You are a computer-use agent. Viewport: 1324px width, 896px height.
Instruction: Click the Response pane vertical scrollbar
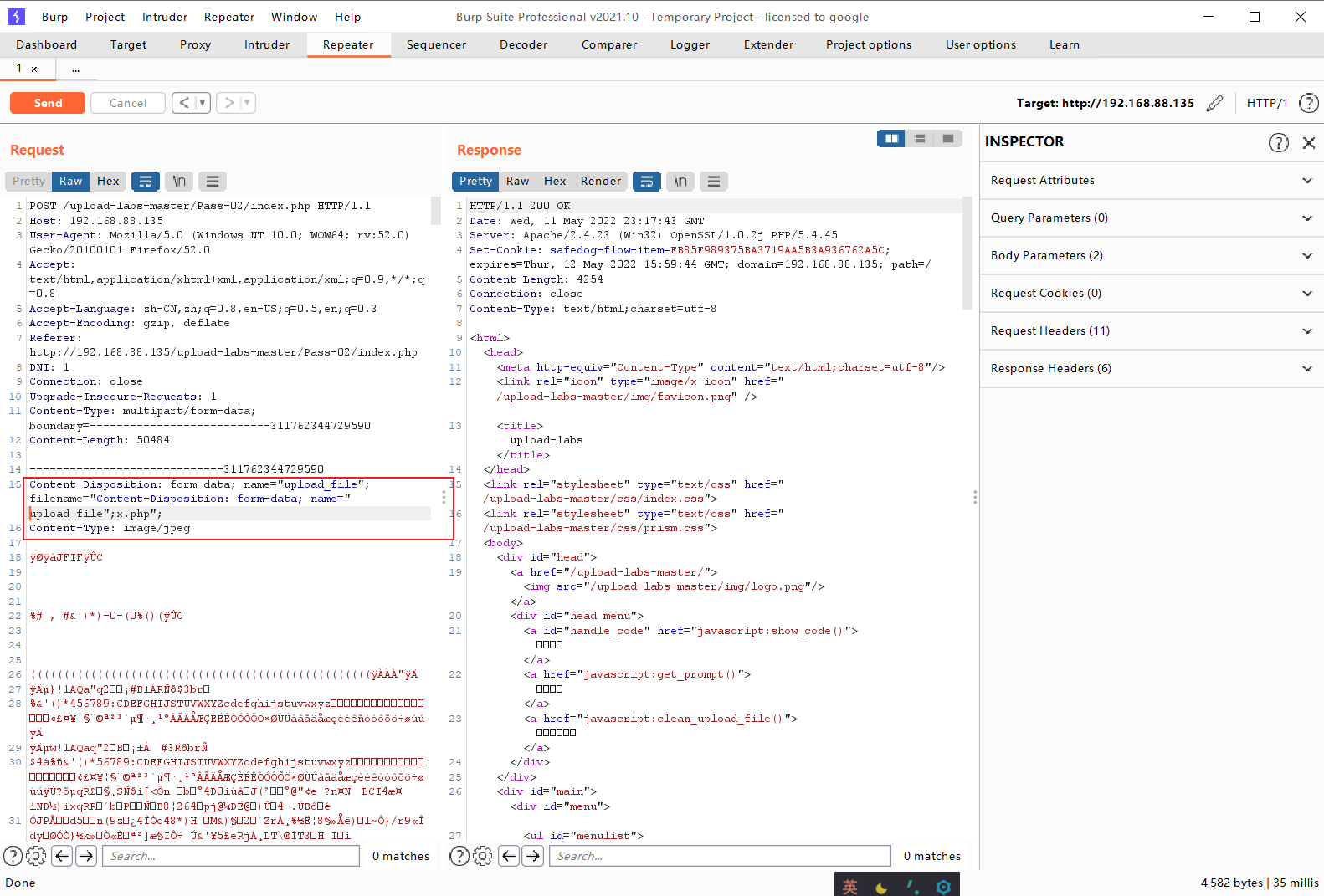click(967, 255)
